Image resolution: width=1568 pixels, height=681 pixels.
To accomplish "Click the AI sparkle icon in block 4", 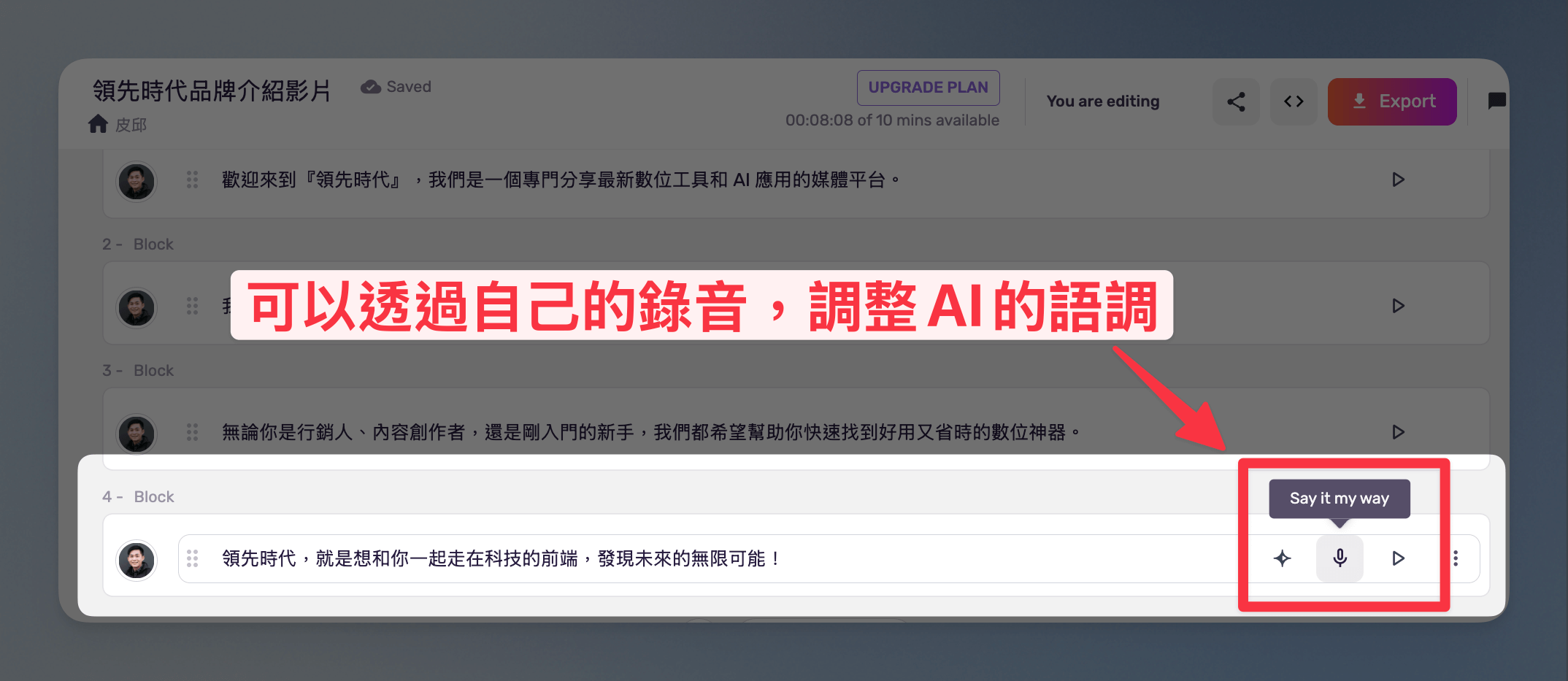I will click(x=1282, y=558).
